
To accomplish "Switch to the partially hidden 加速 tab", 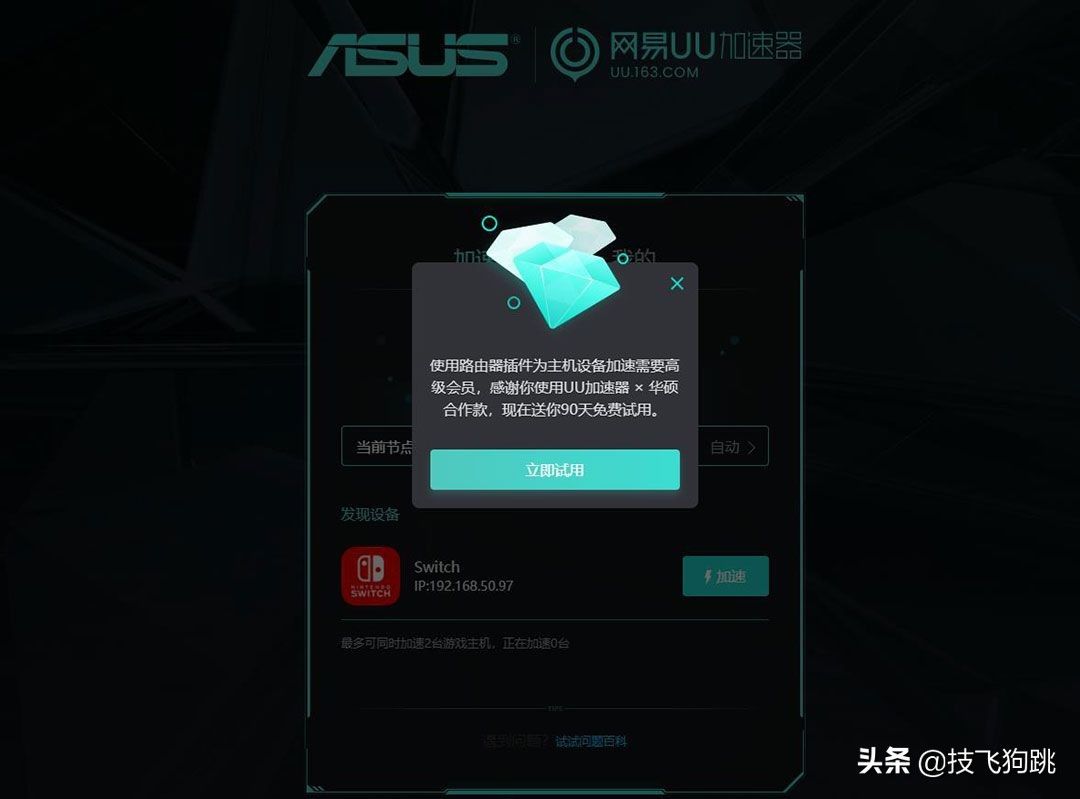I will 470,255.
